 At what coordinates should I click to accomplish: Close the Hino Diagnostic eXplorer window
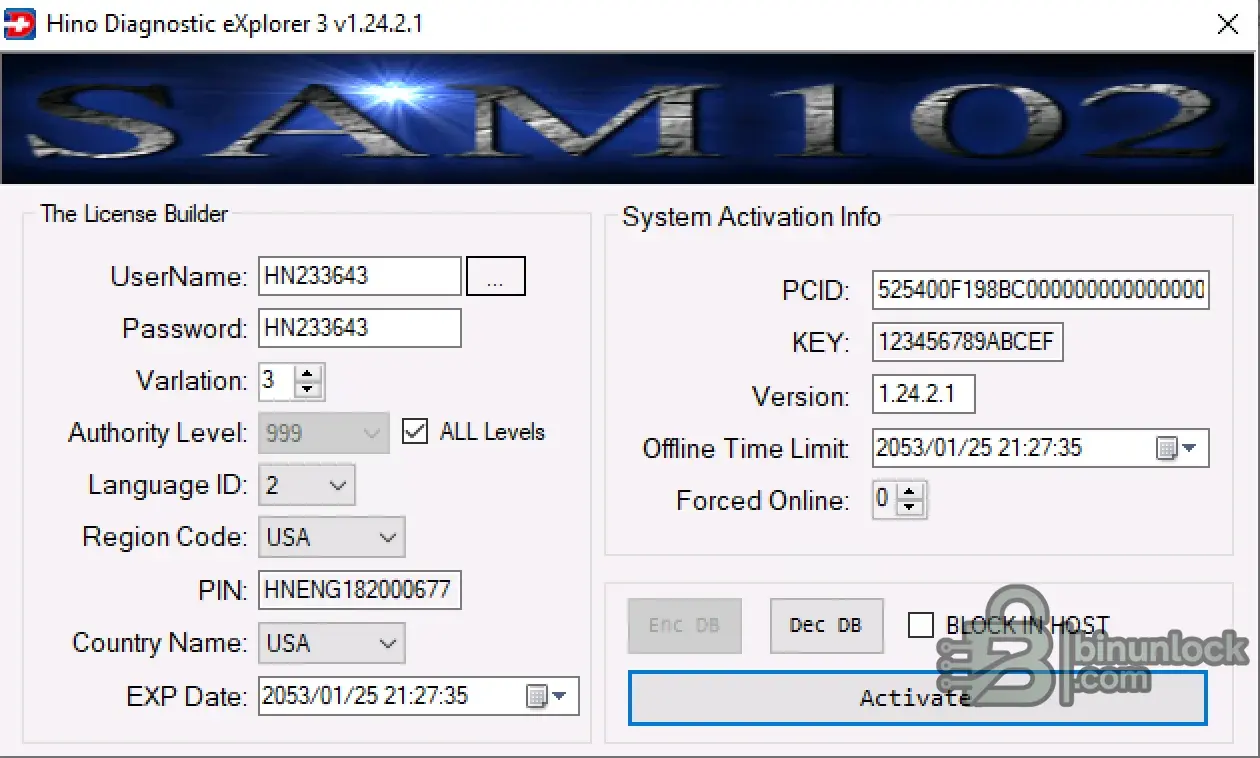[1227, 25]
